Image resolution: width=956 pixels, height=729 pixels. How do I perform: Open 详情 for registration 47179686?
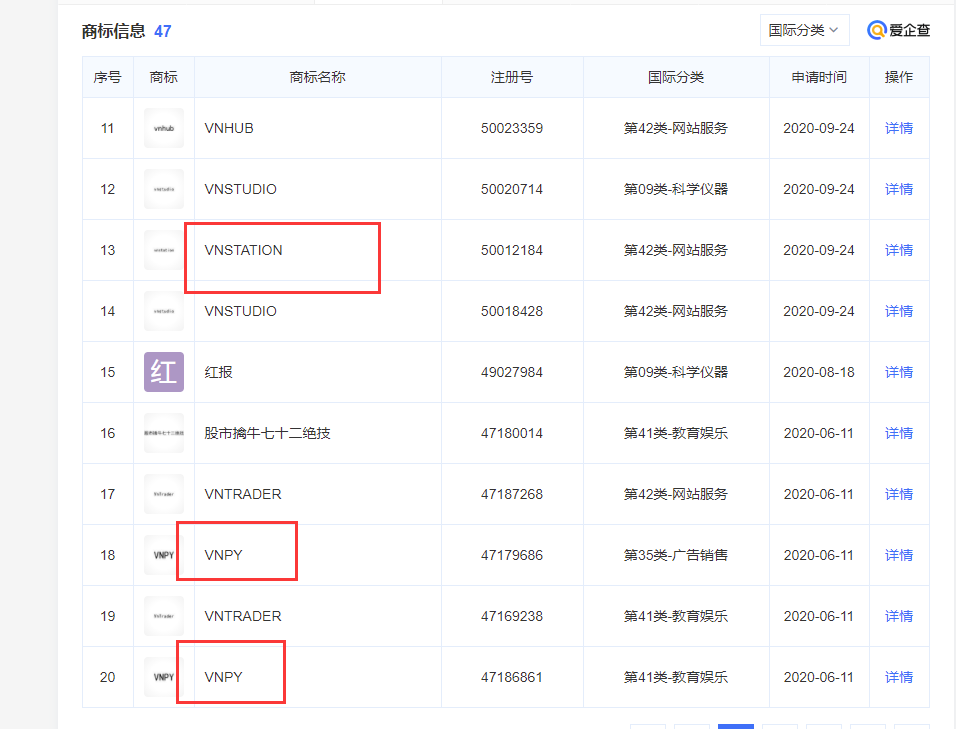[899, 555]
